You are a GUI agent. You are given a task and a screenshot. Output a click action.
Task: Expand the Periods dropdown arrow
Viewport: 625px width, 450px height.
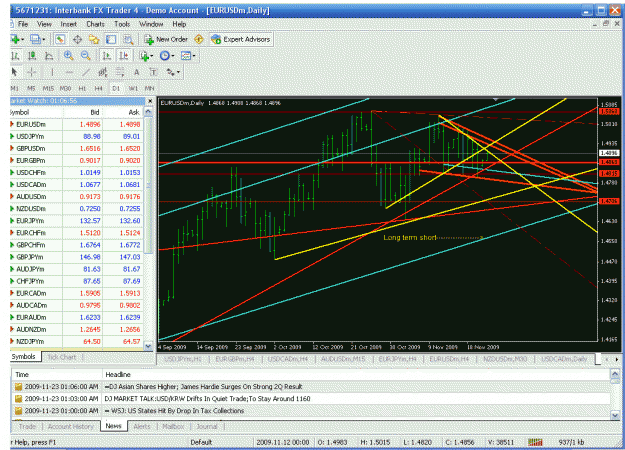(173, 56)
